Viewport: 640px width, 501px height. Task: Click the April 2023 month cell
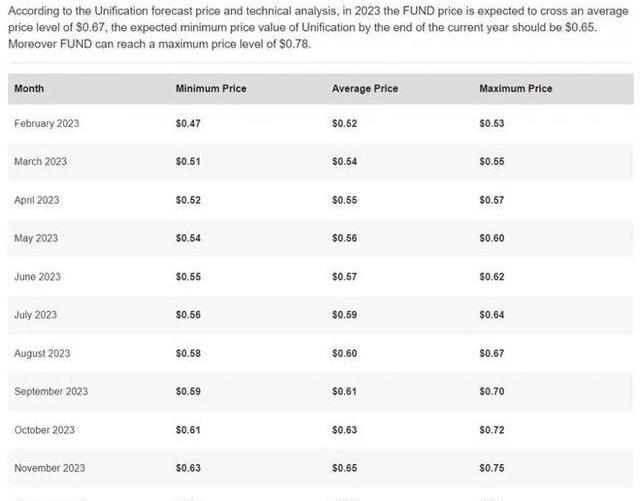coord(37,200)
